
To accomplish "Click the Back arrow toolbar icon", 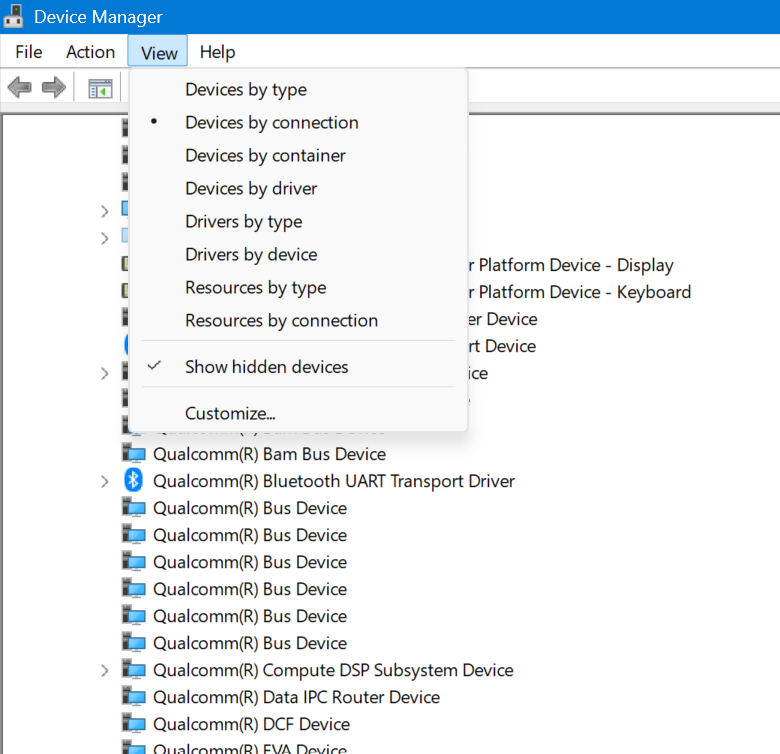I will 20,88.
